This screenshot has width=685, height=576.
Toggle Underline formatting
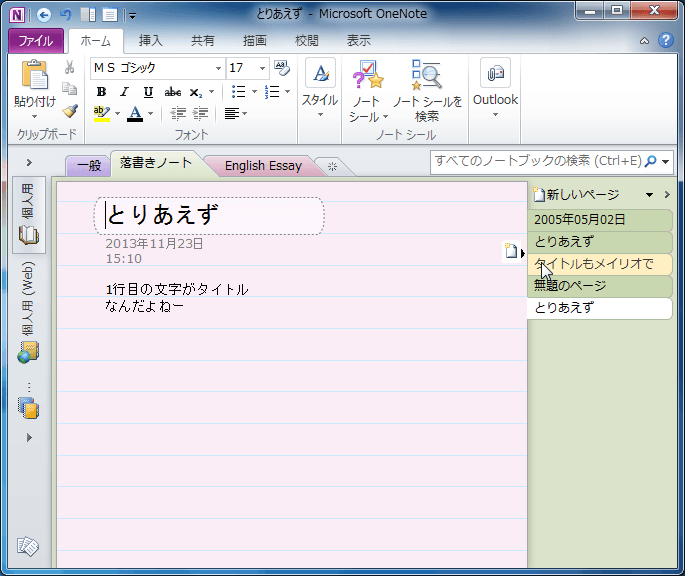[148, 91]
